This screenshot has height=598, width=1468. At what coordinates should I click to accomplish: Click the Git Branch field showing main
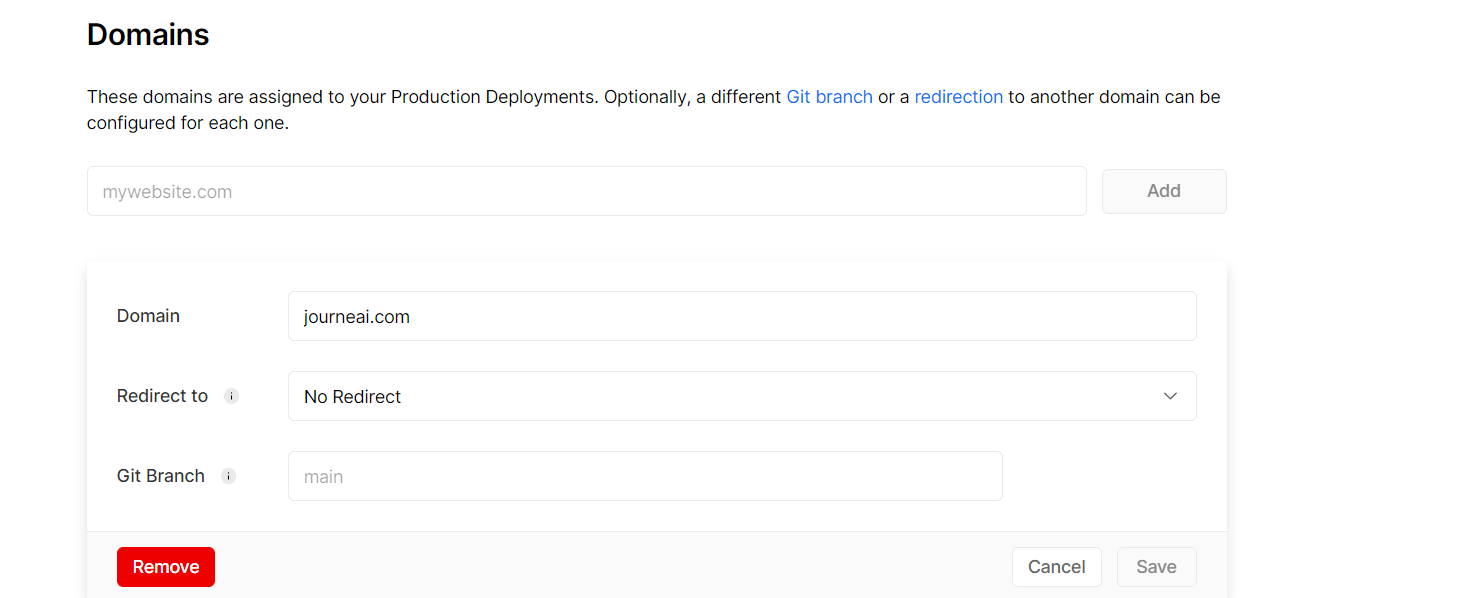645,476
